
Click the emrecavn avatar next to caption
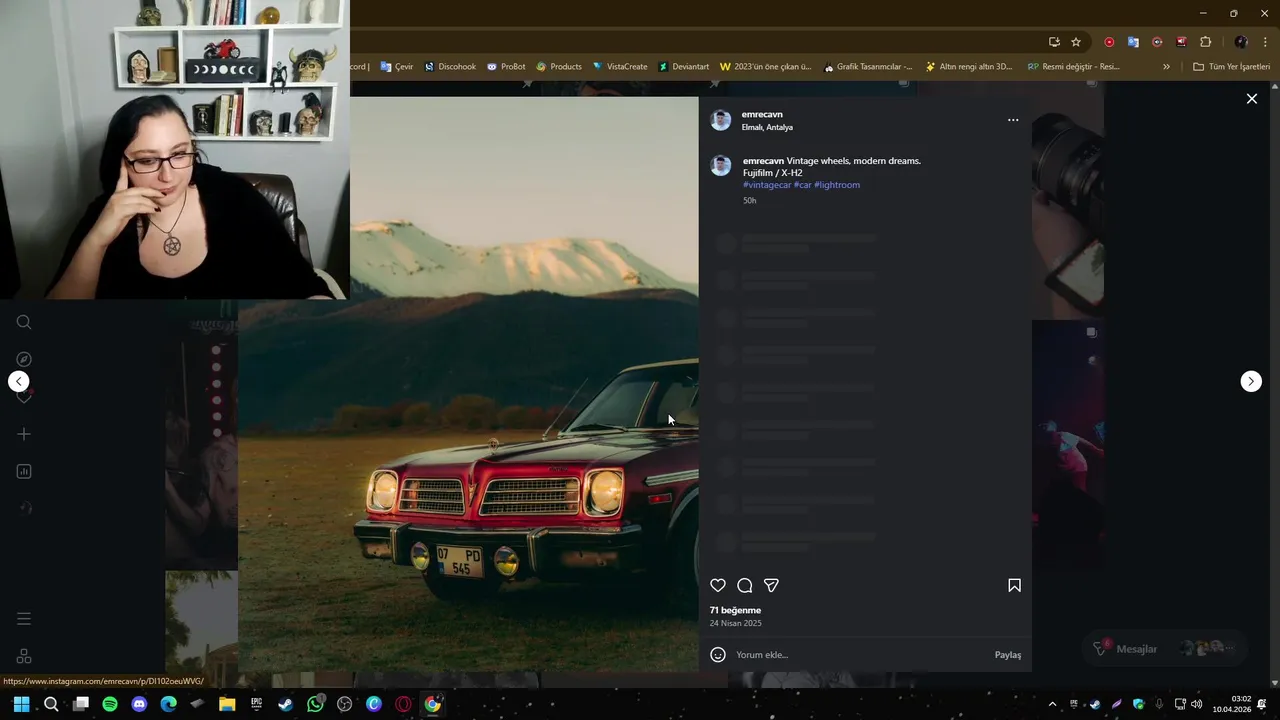pyautogui.click(x=721, y=166)
